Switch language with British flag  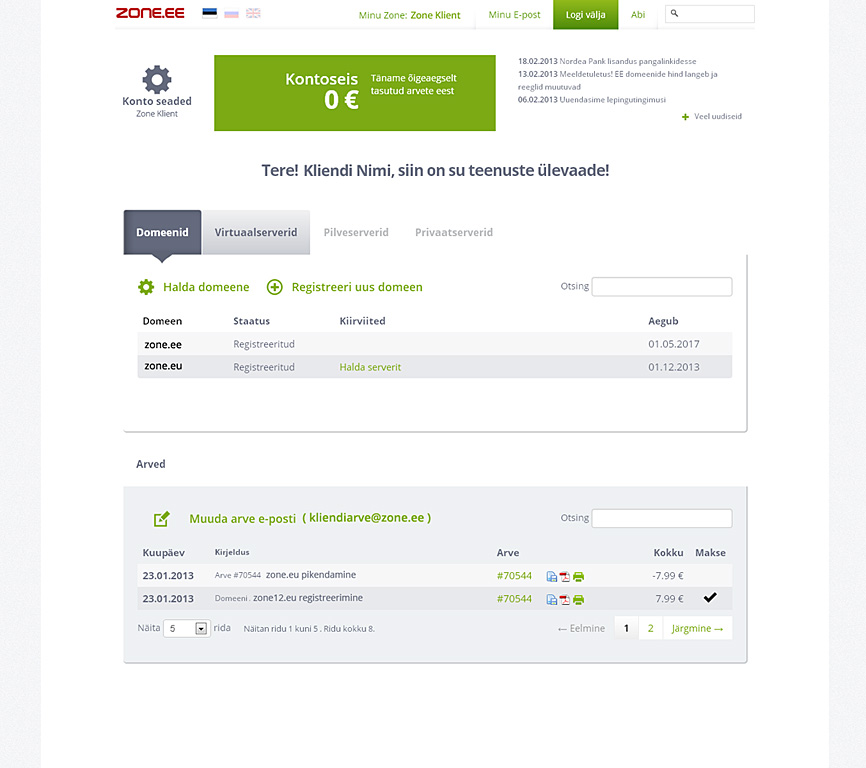coord(253,13)
